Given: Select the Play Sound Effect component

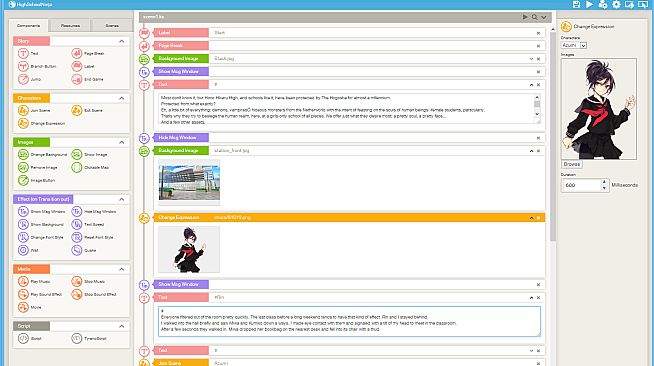Looking at the screenshot, I should pos(40,295).
